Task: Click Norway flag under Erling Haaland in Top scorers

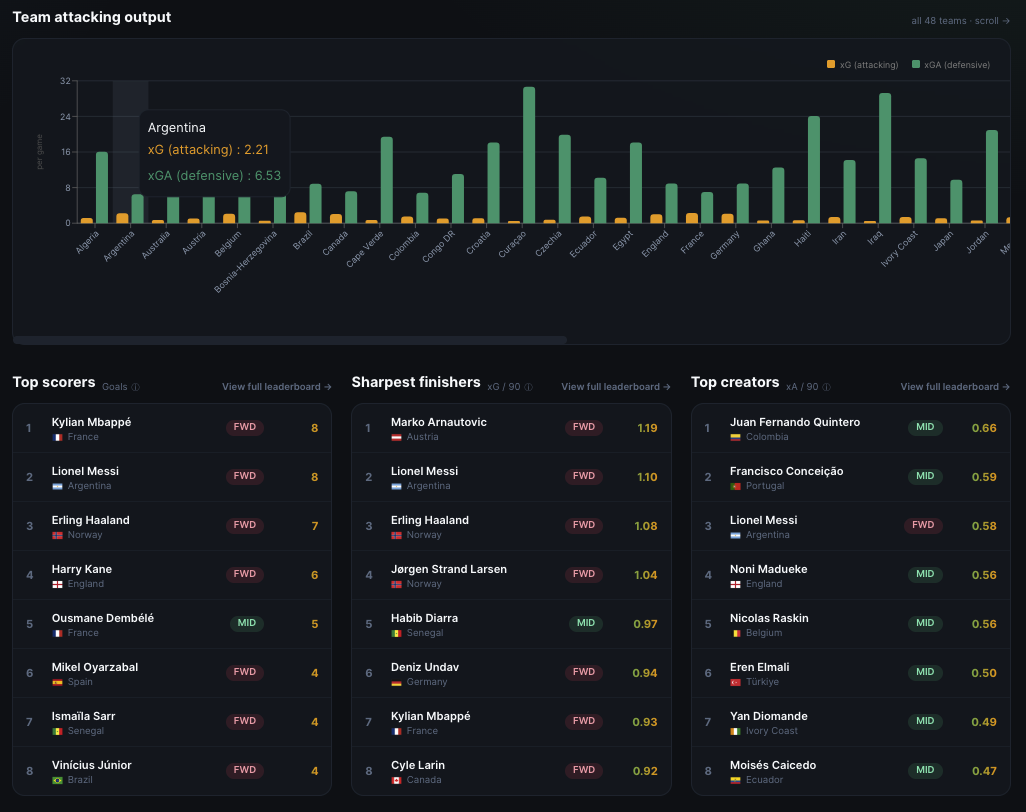Action: click(58, 535)
